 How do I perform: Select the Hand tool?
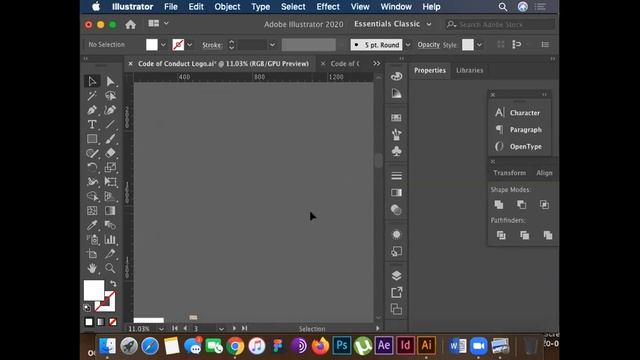92,268
